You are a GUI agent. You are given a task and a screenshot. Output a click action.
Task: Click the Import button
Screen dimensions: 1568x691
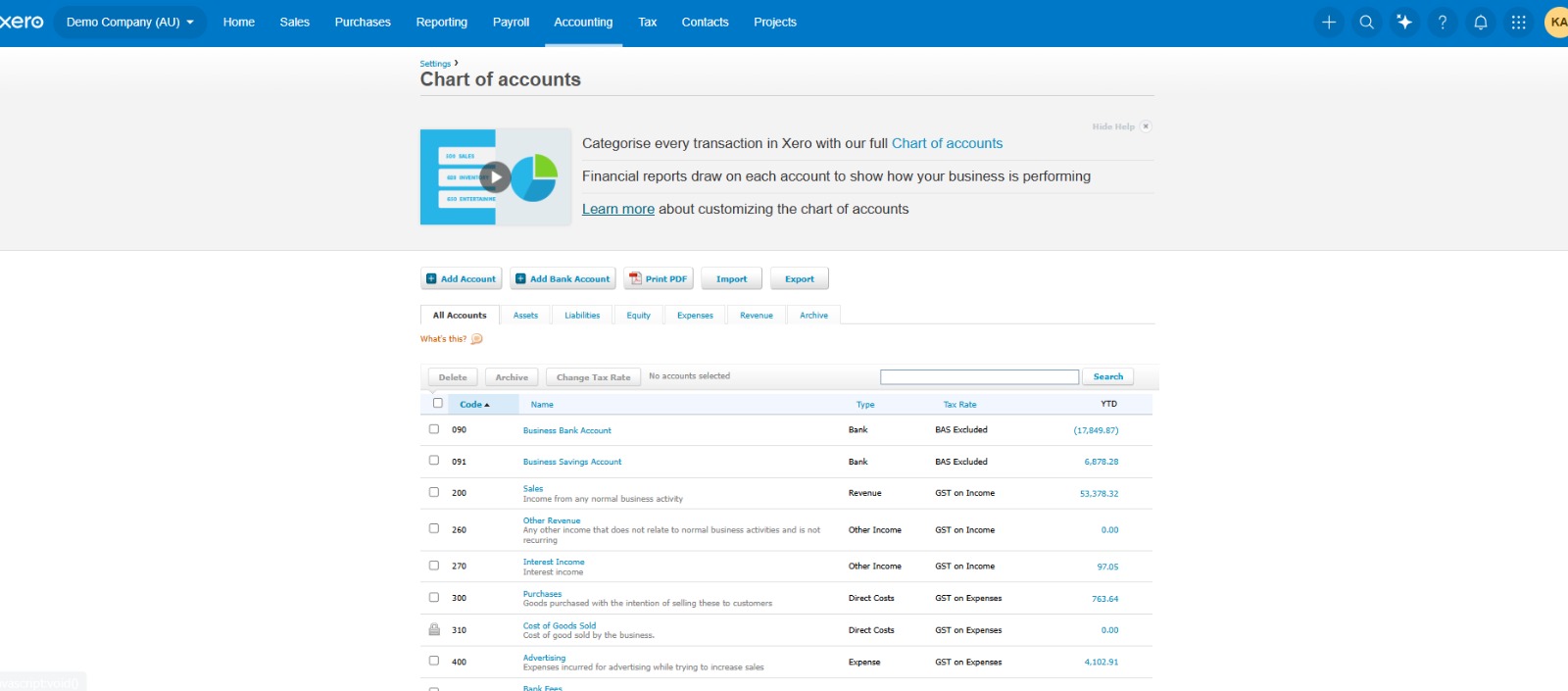731,278
